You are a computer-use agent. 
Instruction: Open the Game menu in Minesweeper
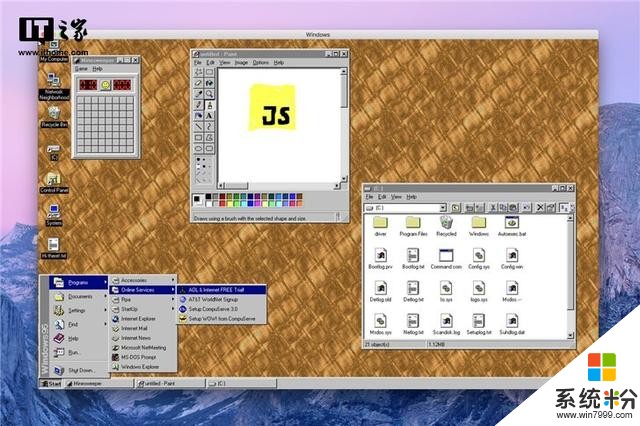(x=81, y=69)
